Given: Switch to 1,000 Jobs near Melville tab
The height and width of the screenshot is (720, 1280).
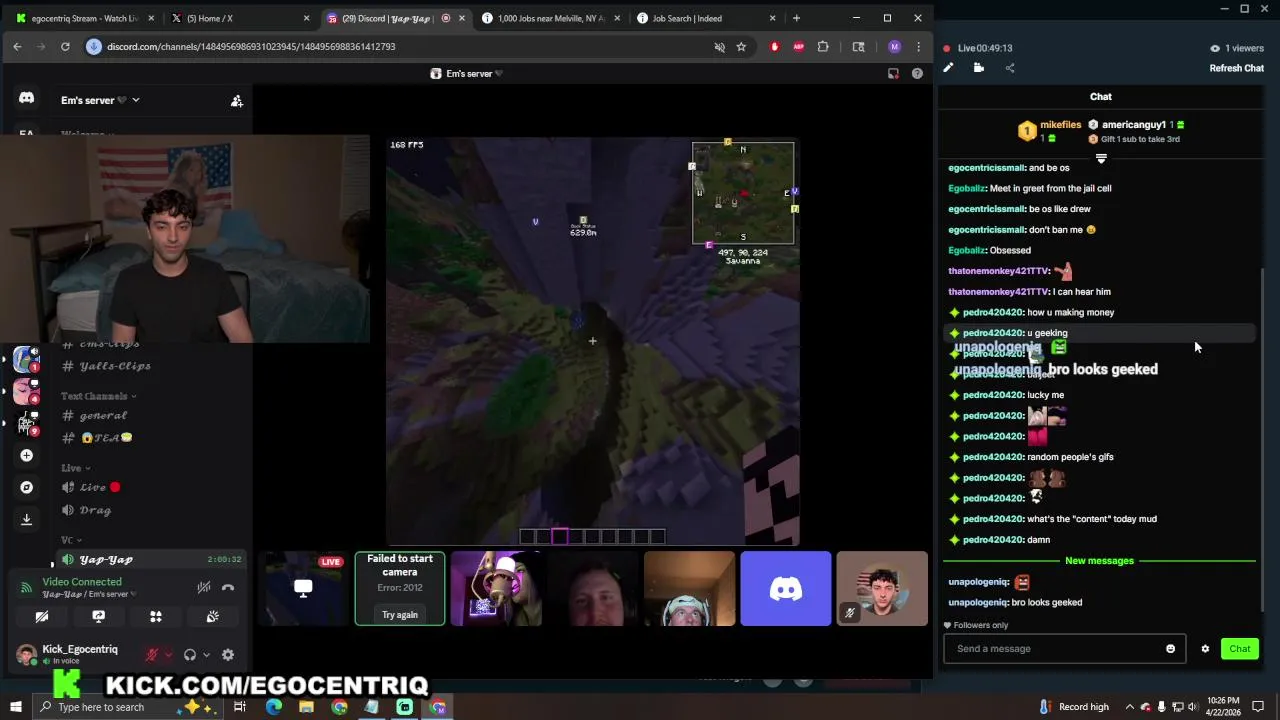Looking at the screenshot, I should 551,18.
